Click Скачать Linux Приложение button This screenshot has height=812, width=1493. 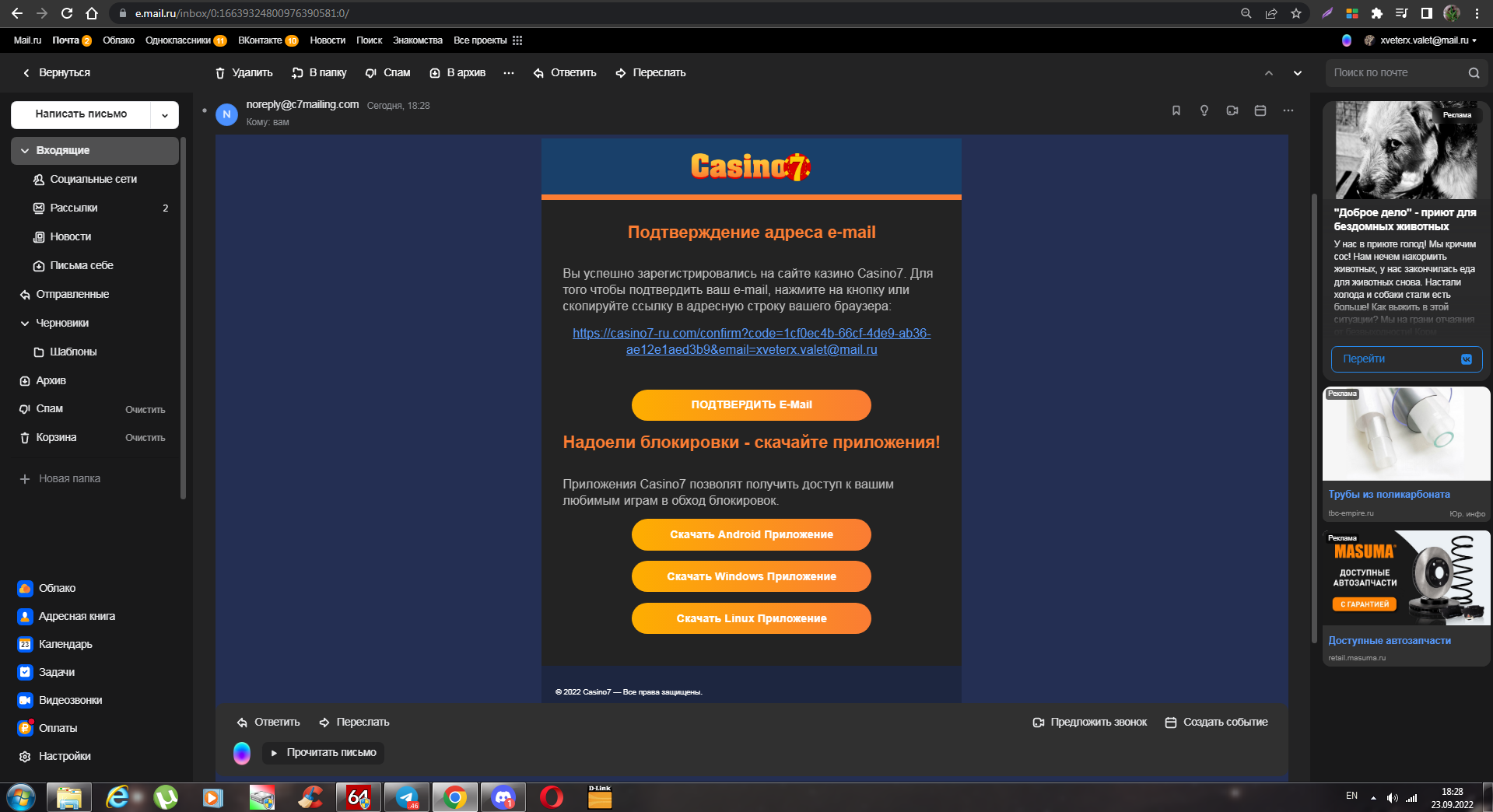[752, 618]
